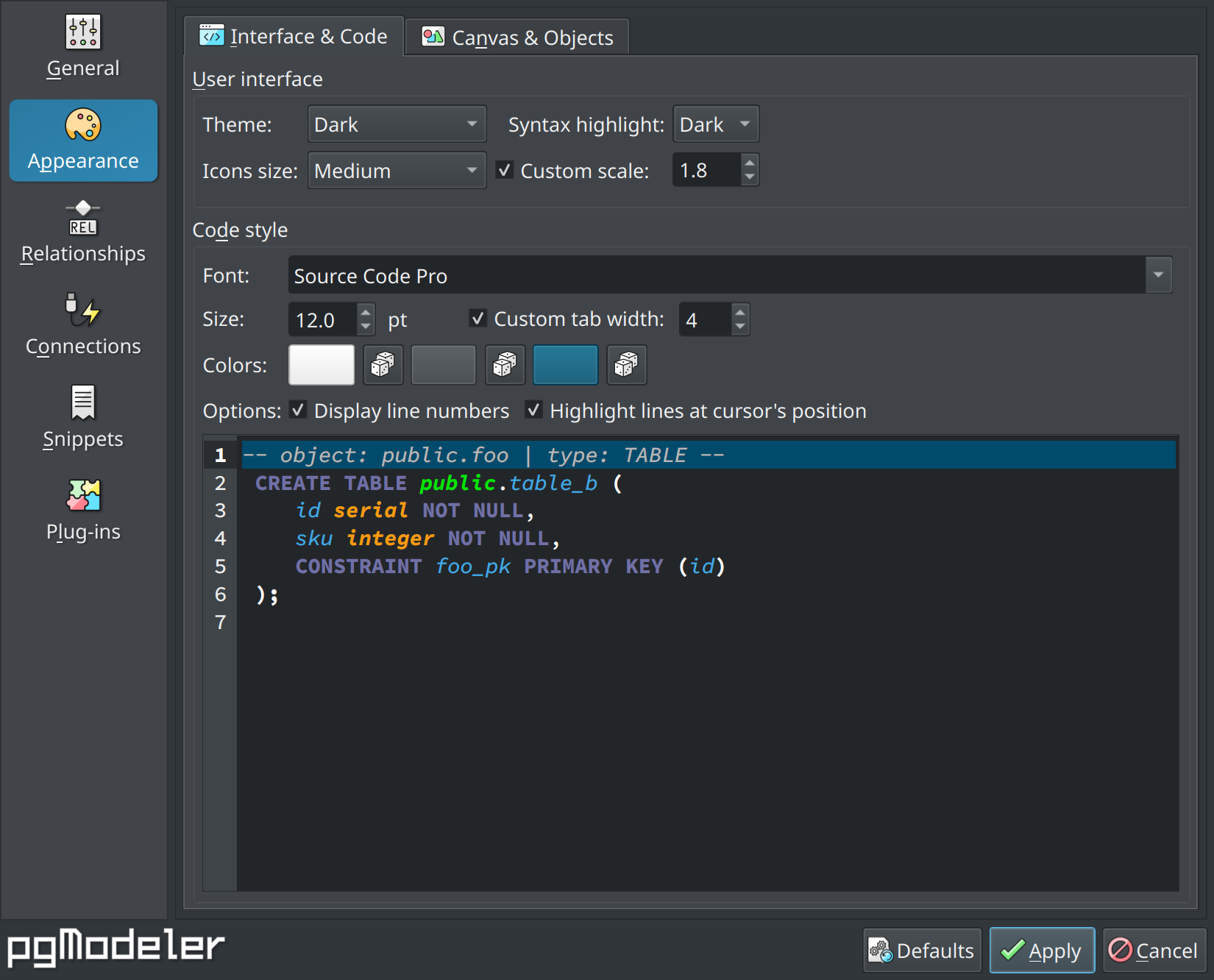Decrease the font size value
Screen dimensions: 1214x980
pos(366,327)
